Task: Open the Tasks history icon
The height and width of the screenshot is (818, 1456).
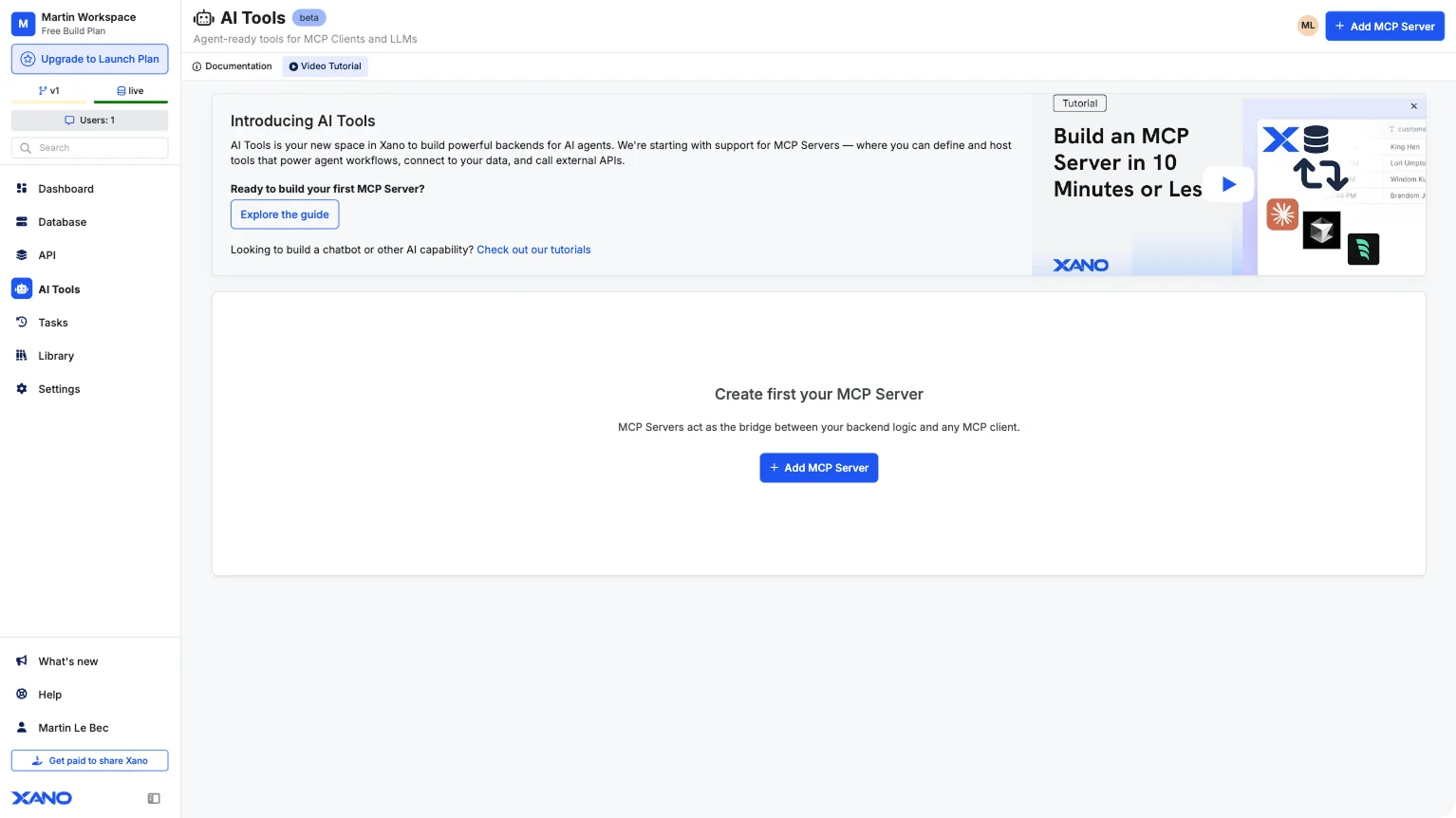Action: [22, 323]
